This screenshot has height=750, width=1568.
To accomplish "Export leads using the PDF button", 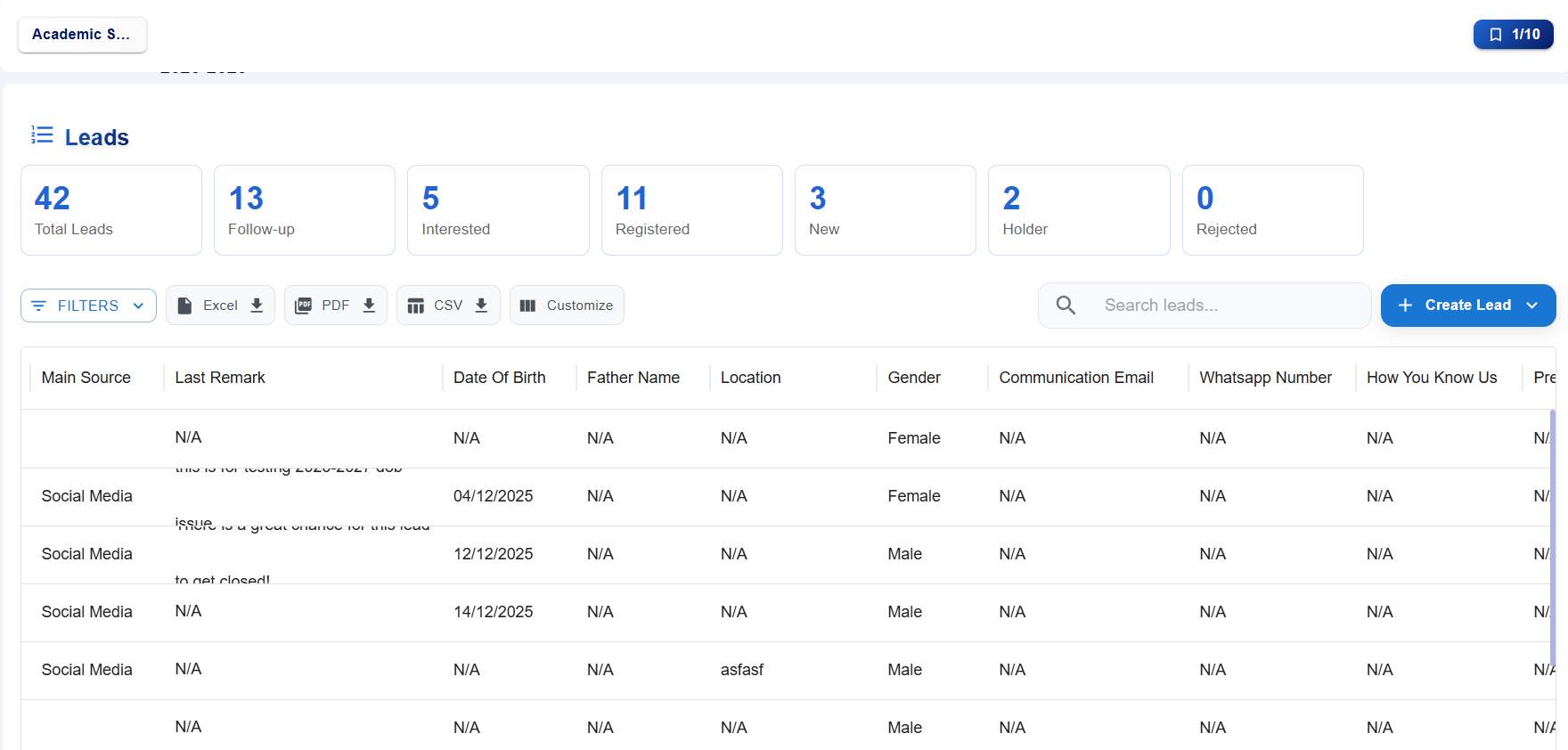I will 334,306.
